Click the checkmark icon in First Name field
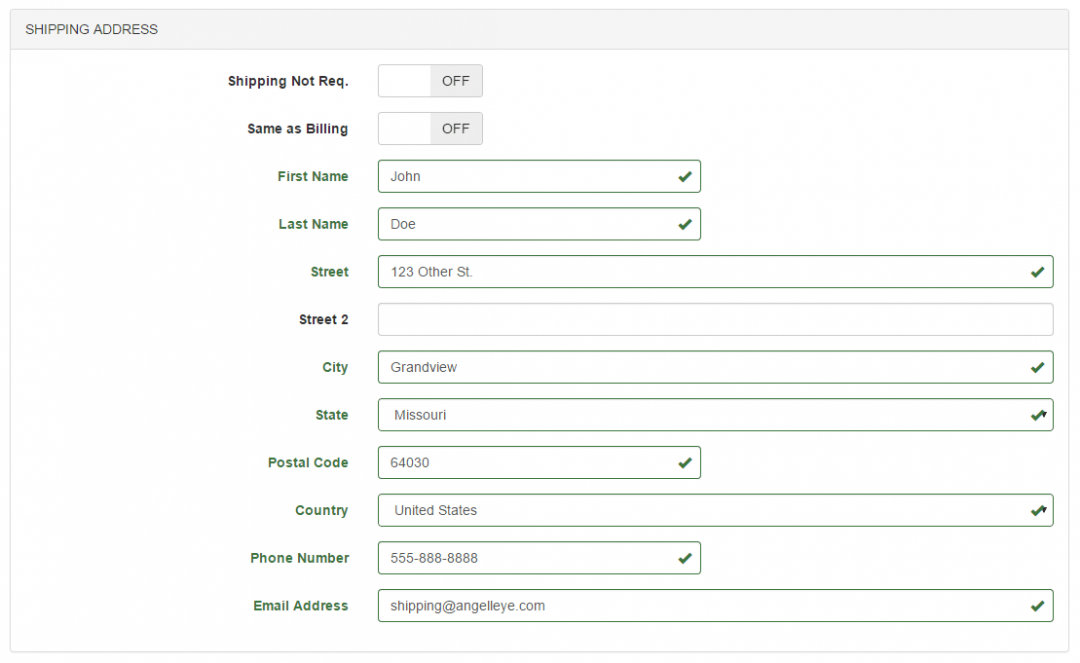The width and height of the screenshot is (1080, 663). [x=685, y=176]
